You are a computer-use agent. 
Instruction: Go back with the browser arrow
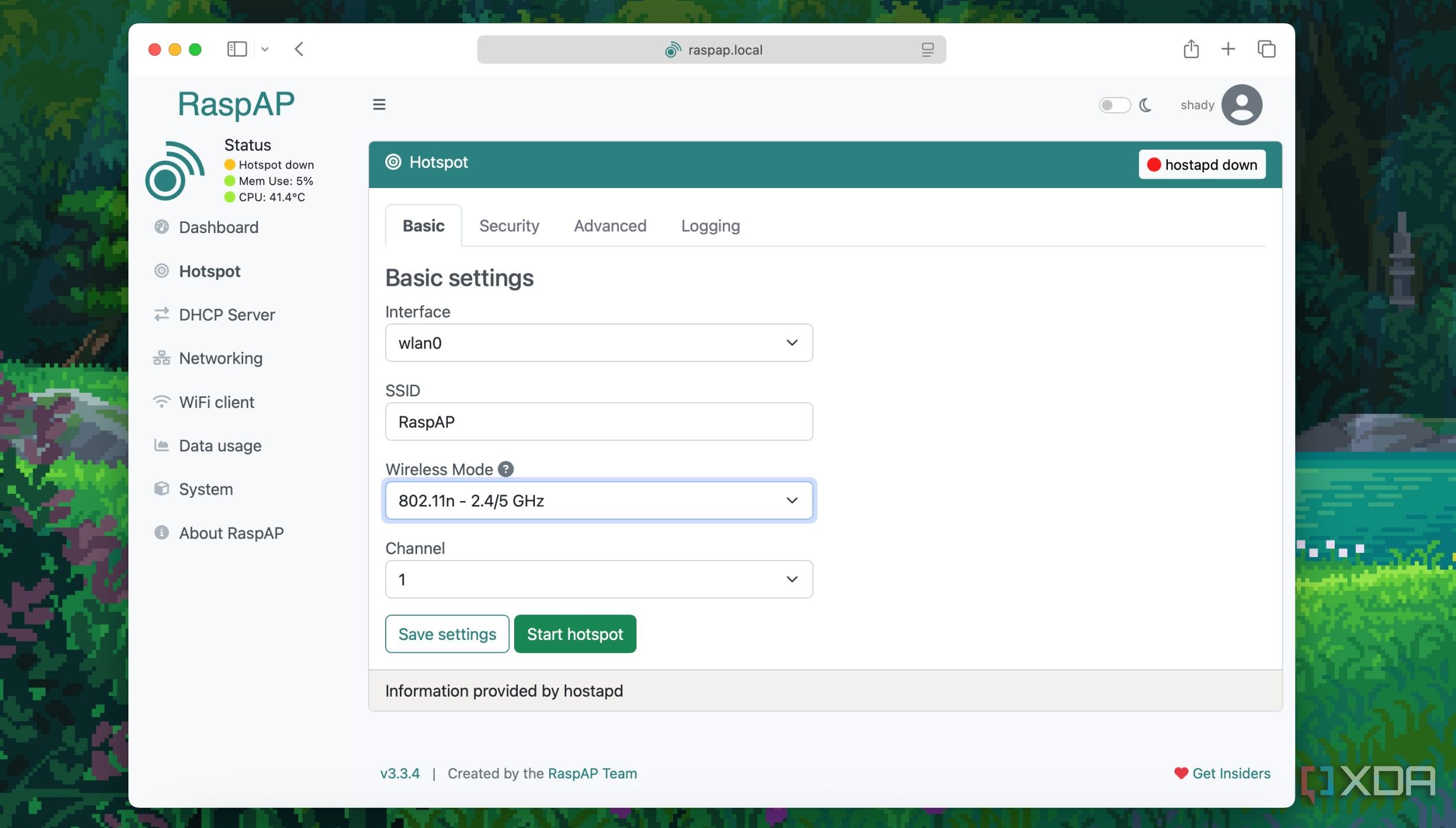coord(299,49)
